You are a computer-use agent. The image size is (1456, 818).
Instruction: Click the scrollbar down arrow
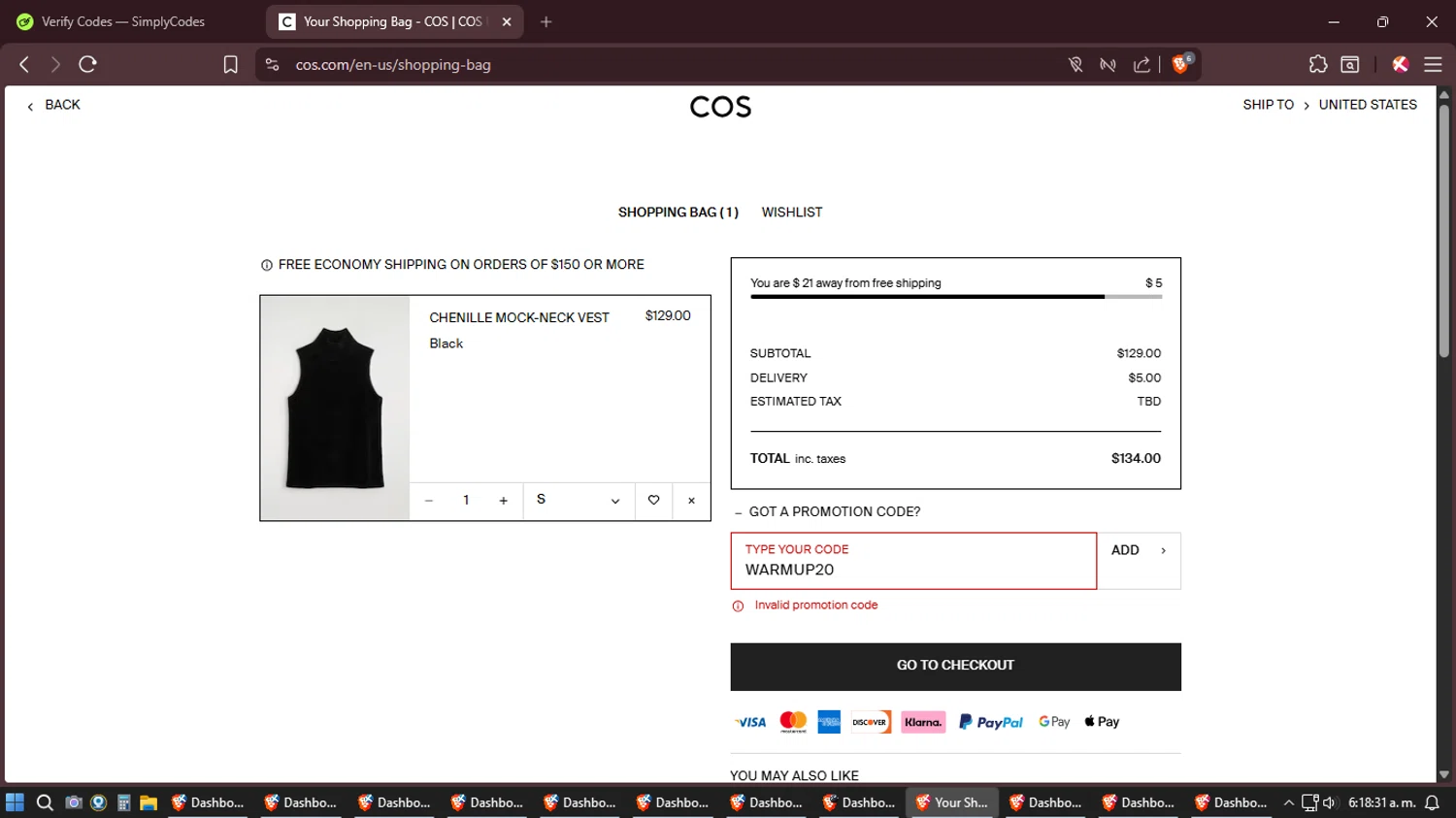[1443, 774]
